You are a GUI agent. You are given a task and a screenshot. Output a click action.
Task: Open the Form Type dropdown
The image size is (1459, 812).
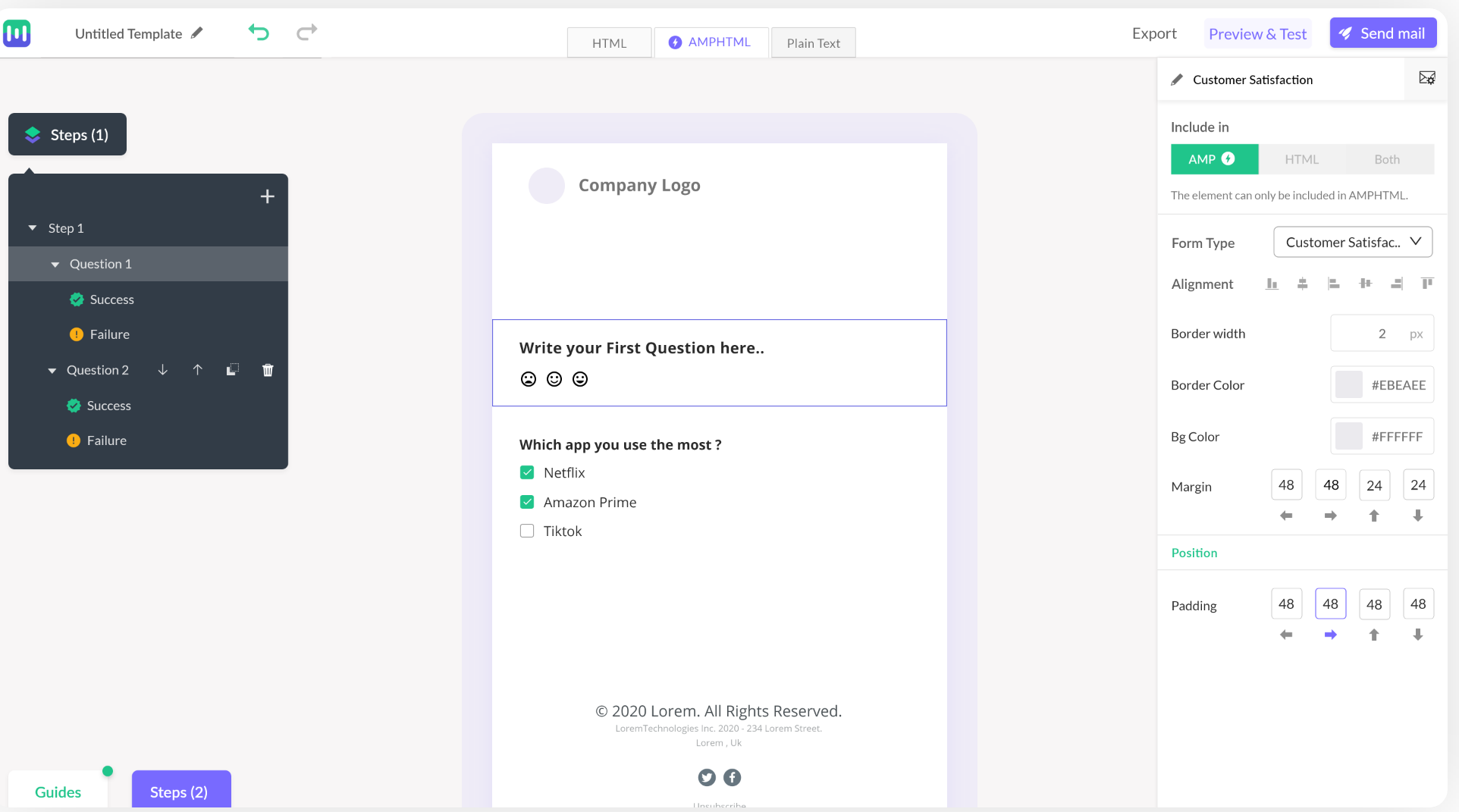(x=1353, y=243)
